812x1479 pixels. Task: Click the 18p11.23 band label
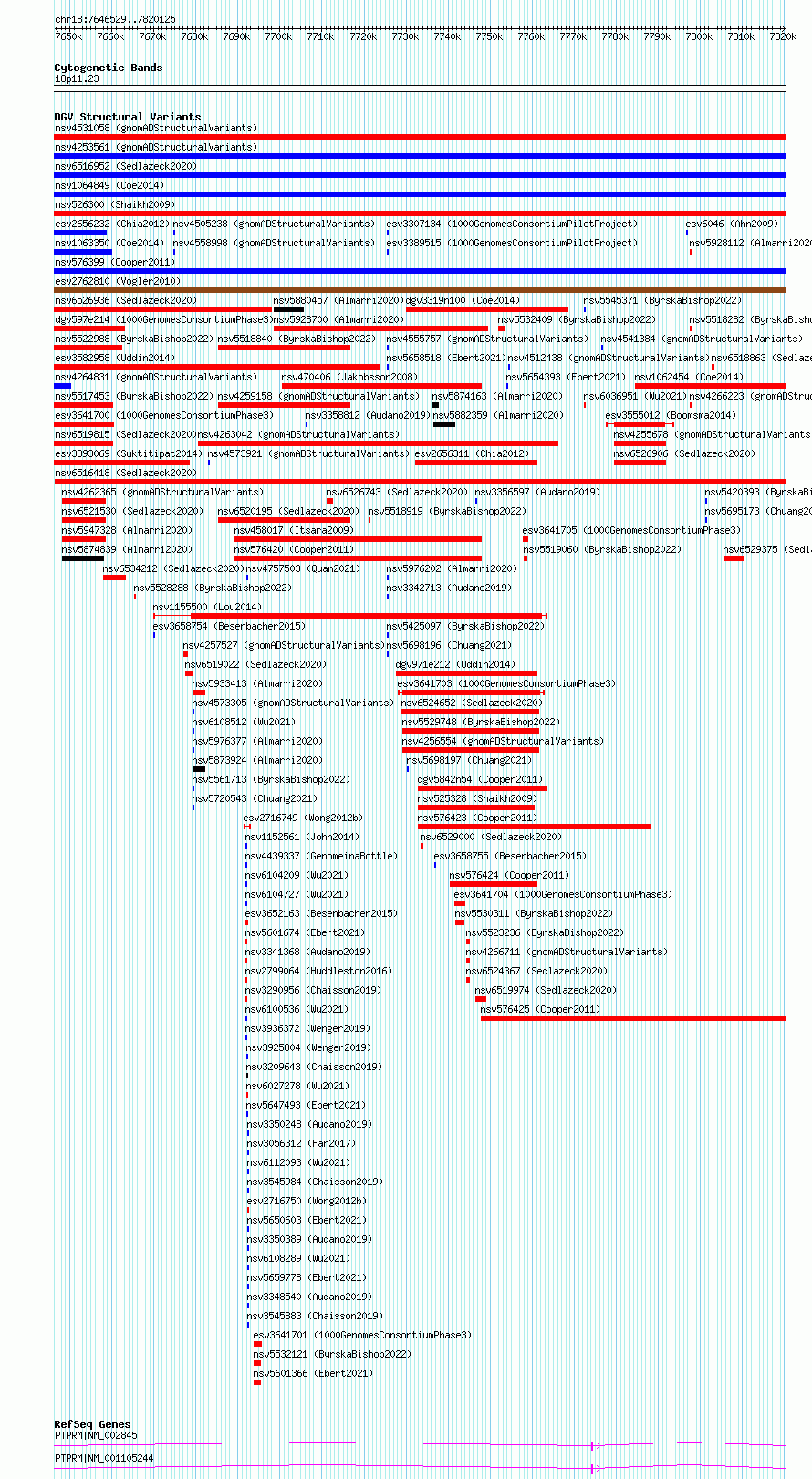[77, 78]
